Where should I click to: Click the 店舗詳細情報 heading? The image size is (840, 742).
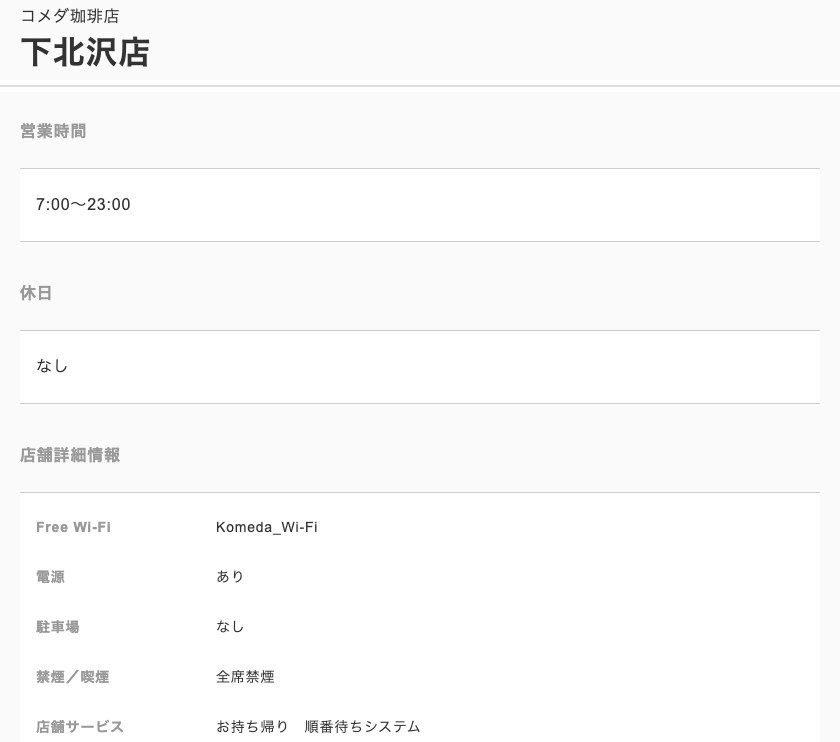pos(70,455)
